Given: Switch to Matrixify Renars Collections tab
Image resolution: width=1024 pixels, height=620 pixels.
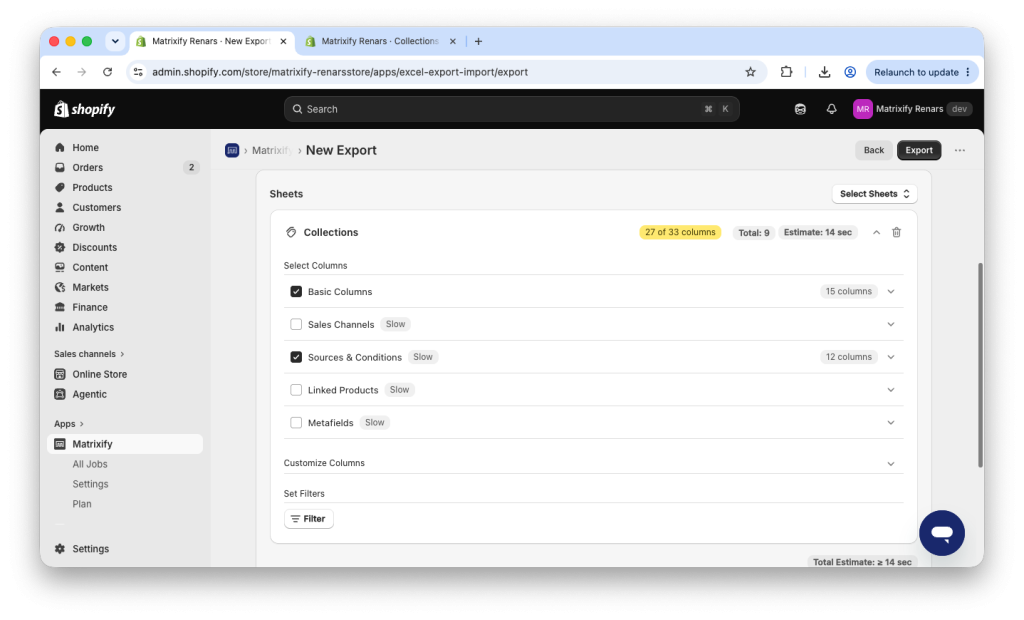Looking at the screenshot, I should click(380, 41).
